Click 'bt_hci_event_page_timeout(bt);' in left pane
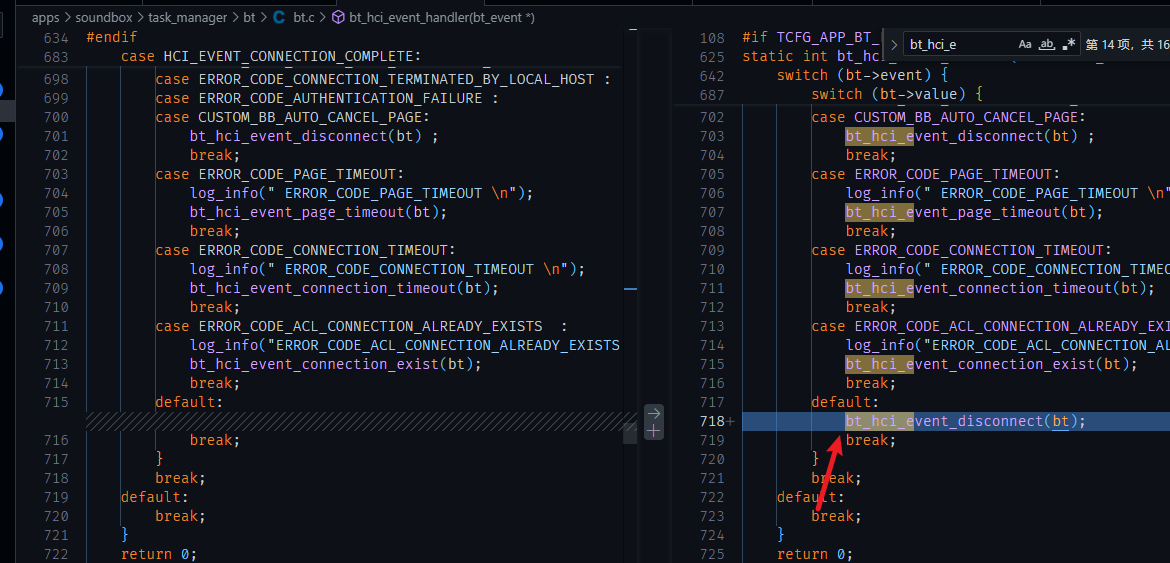The height and width of the screenshot is (563, 1170). pos(319,212)
